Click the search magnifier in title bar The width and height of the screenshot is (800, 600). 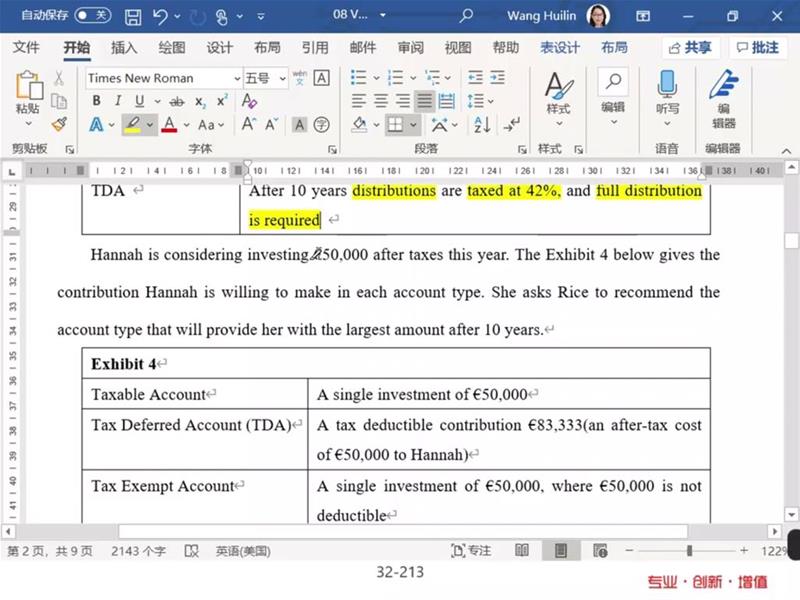coord(466,16)
